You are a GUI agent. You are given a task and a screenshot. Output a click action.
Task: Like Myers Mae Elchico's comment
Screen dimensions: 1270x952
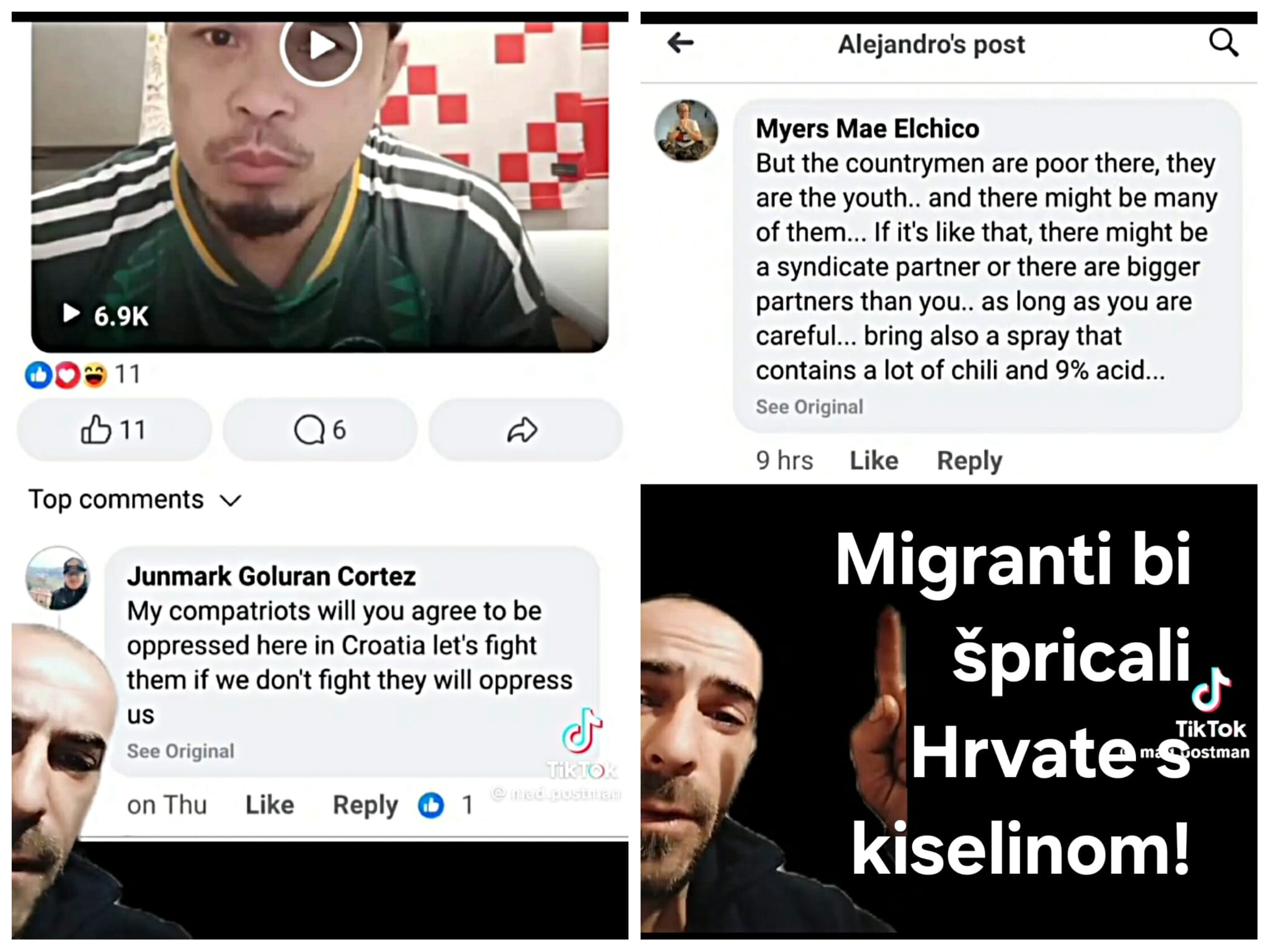point(874,461)
